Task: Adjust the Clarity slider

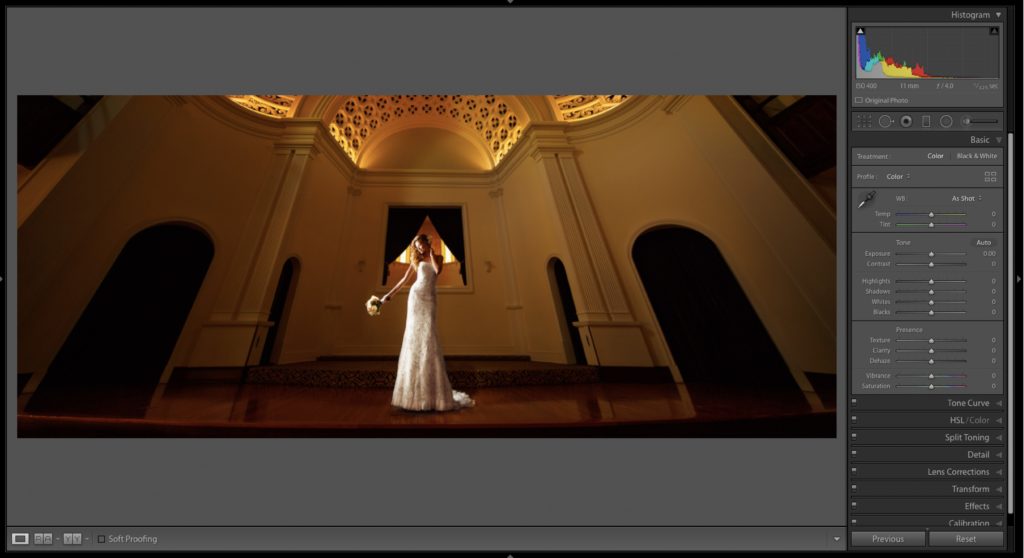Action: tap(931, 351)
